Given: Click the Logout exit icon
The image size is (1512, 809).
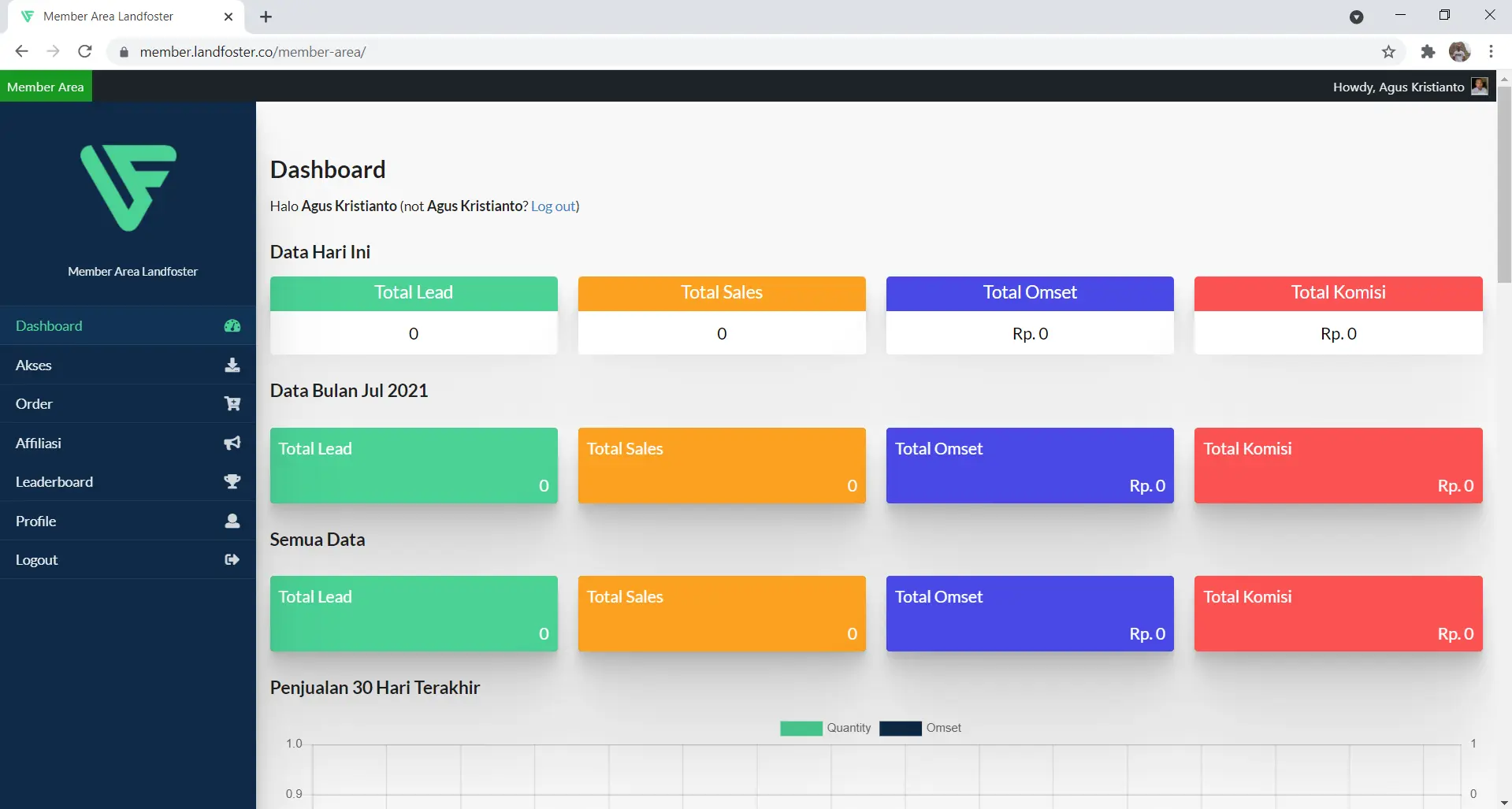Looking at the screenshot, I should click(x=232, y=560).
